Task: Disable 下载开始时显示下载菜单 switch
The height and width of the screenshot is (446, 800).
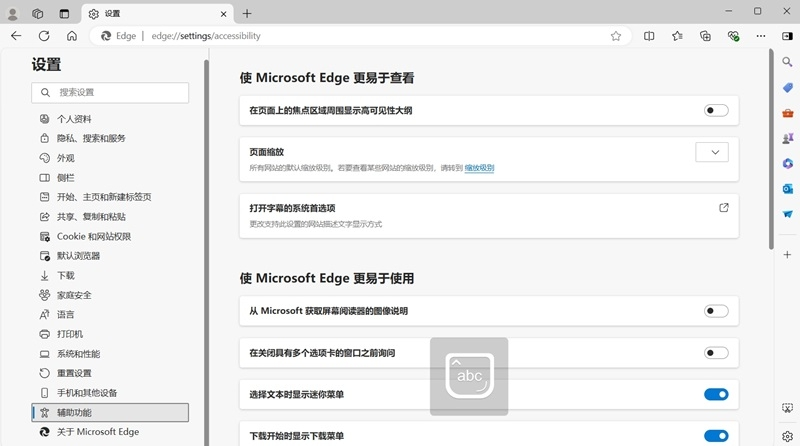Action: [x=716, y=436]
